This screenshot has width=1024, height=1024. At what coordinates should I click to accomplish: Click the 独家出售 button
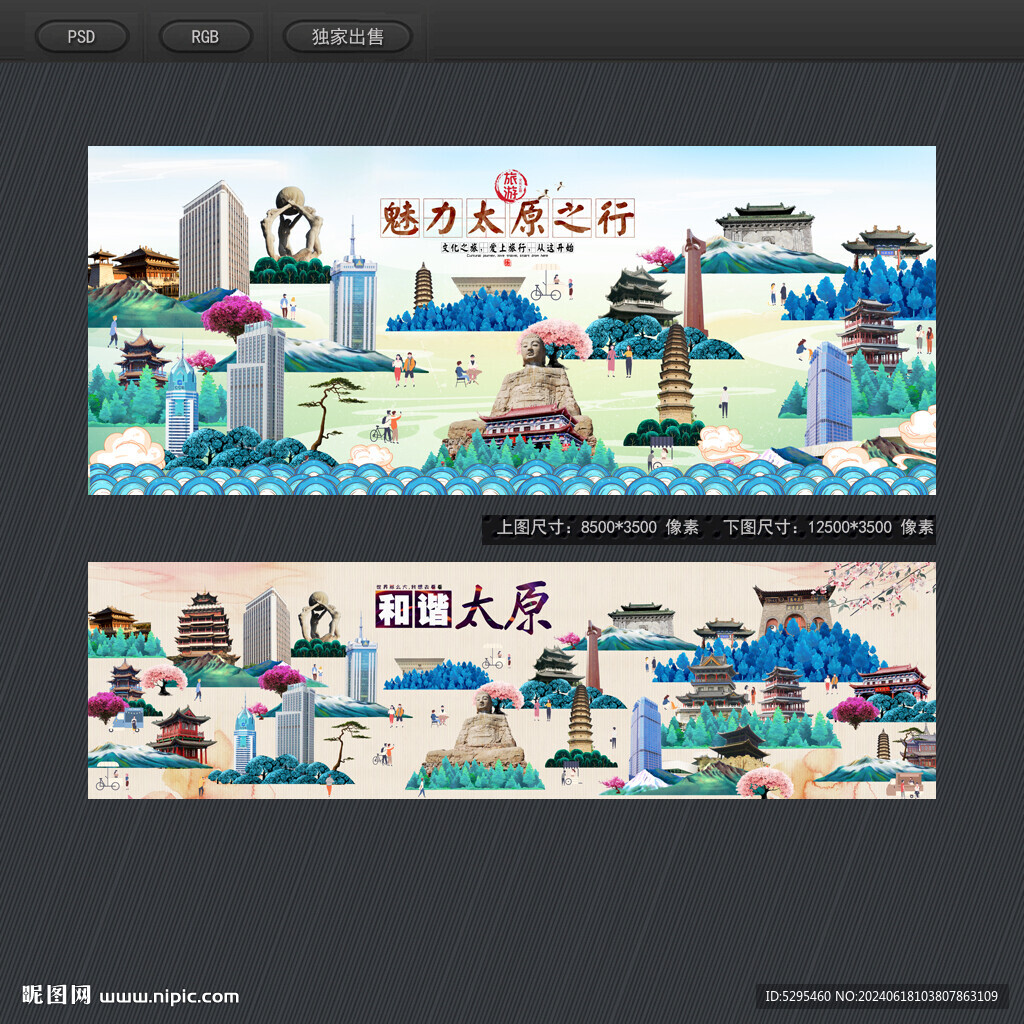347,37
